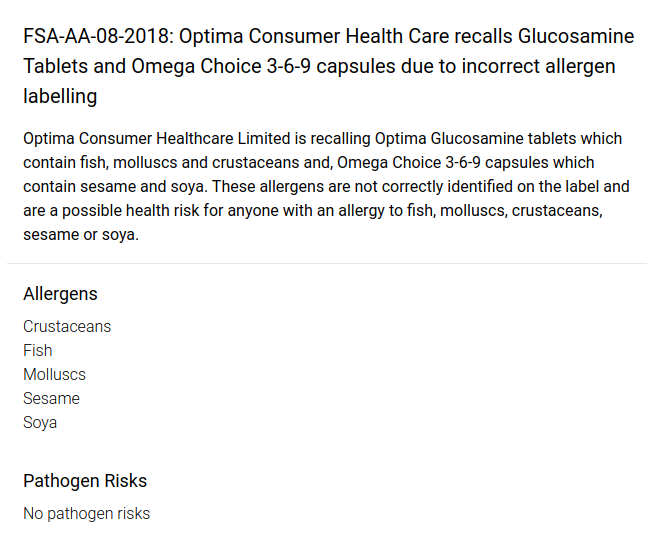The height and width of the screenshot is (557, 660).
Task: Click the Molluscs allergen entry
Action: [54, 374]
